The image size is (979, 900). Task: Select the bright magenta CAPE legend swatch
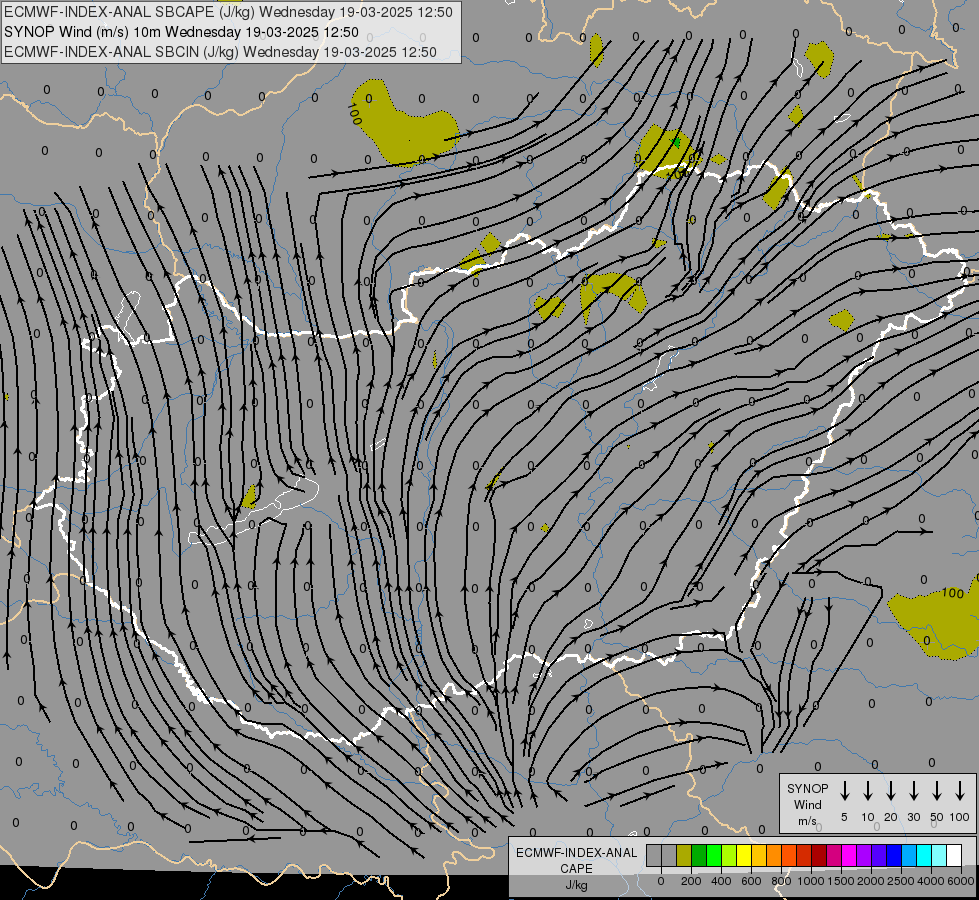tap(849, 855)
